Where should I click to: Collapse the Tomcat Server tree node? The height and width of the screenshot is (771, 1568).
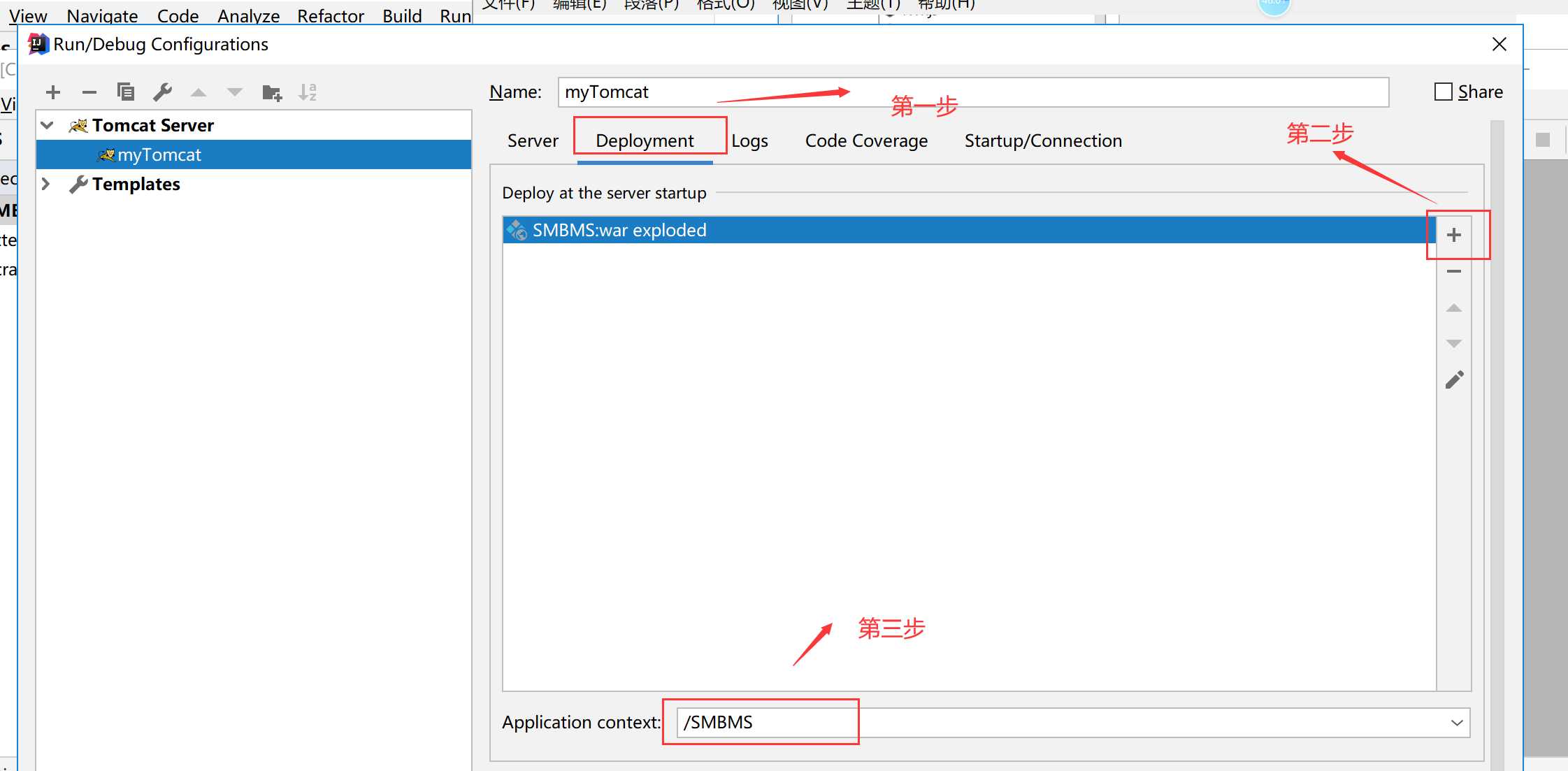coord(48,125)
